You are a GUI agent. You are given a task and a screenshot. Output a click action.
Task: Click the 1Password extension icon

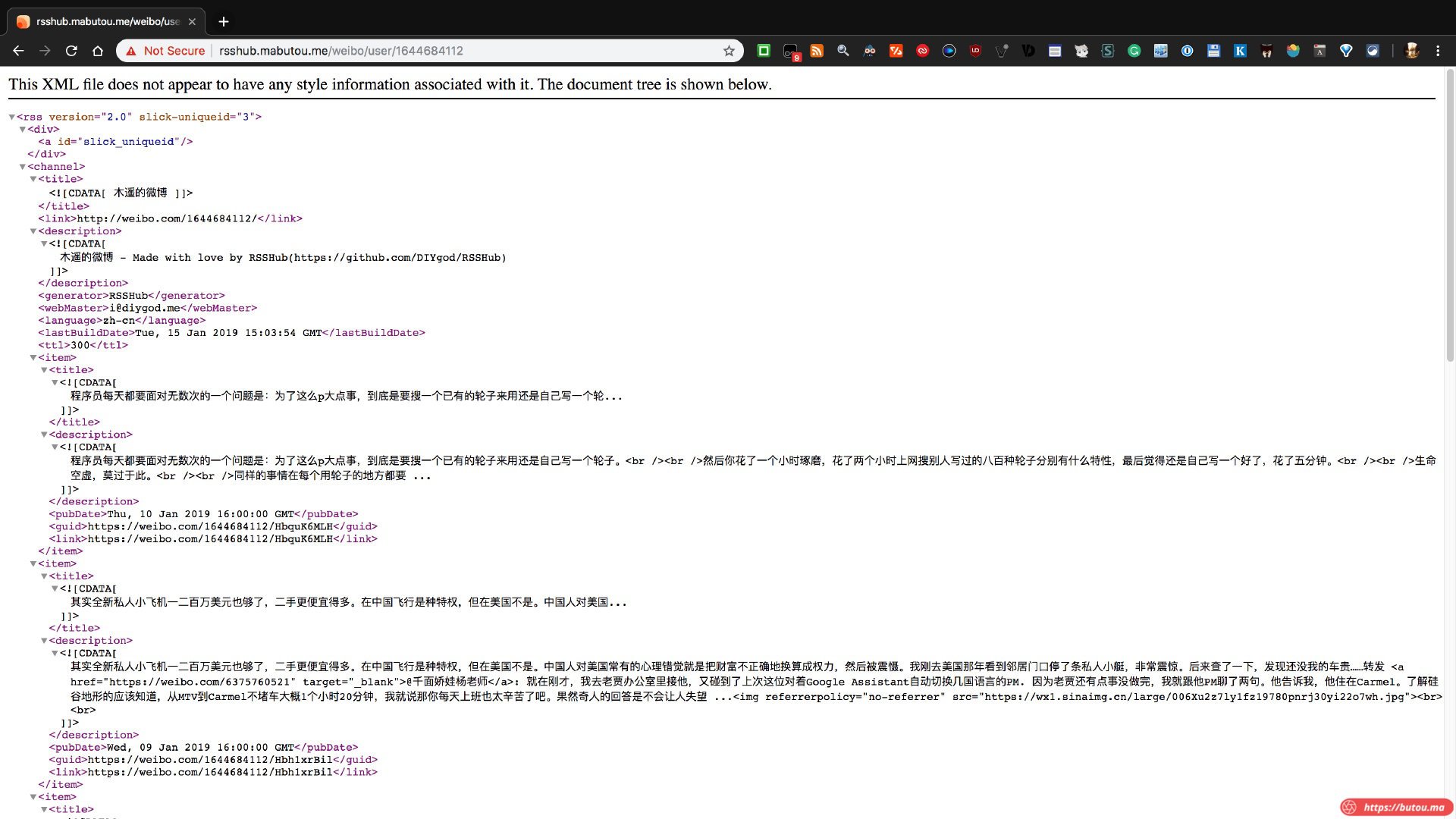[x=1187, y=51]
